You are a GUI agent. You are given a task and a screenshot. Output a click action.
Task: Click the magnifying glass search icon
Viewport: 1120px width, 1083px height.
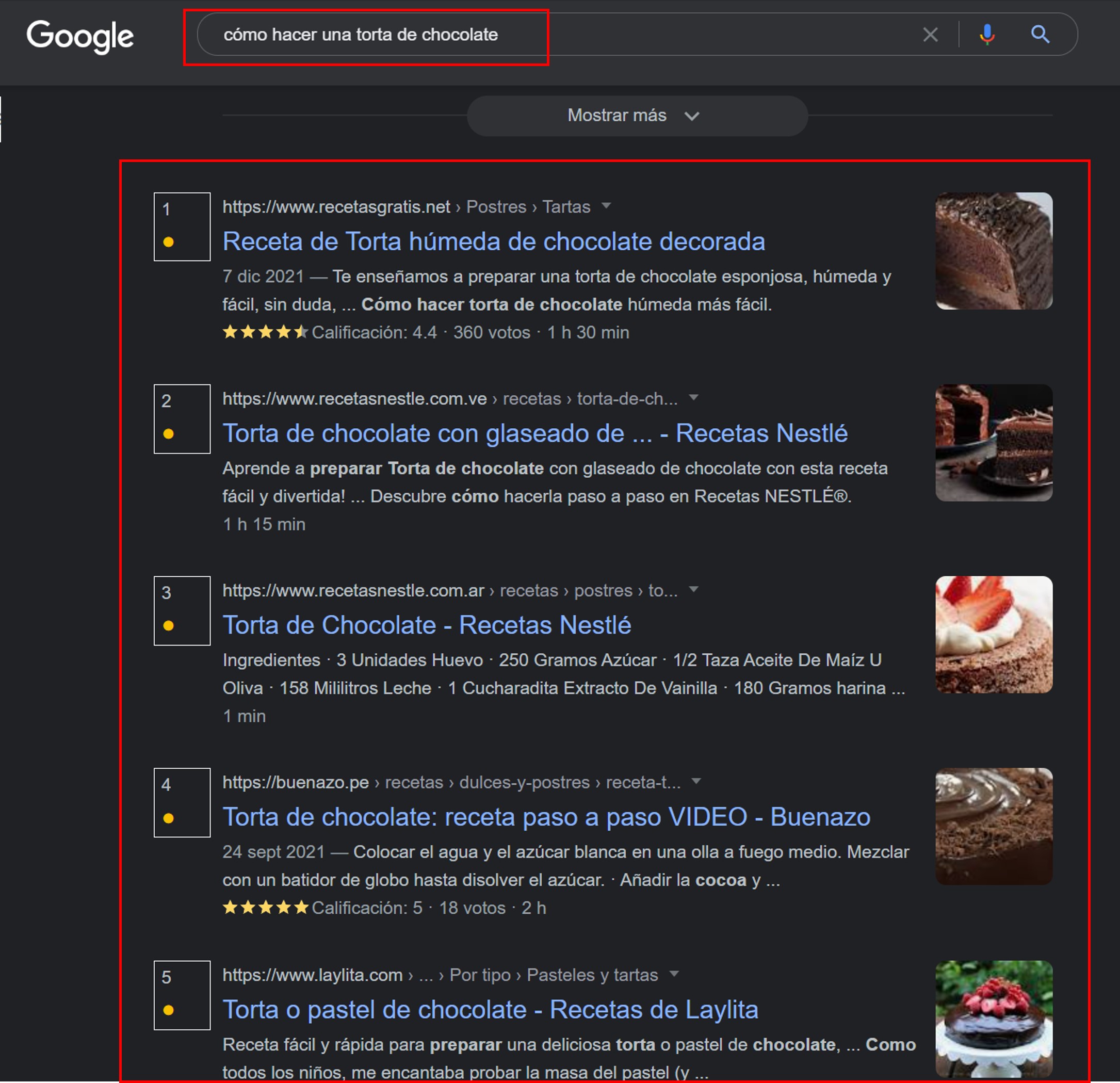pyautogui.click(x=1041, y=34)
